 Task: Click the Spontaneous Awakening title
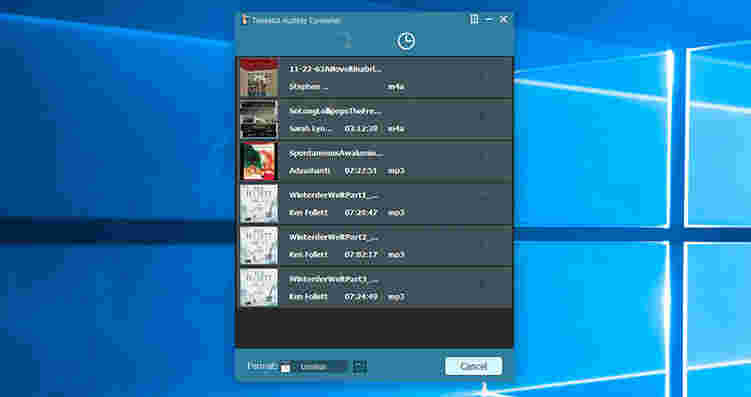coord(336,154)
